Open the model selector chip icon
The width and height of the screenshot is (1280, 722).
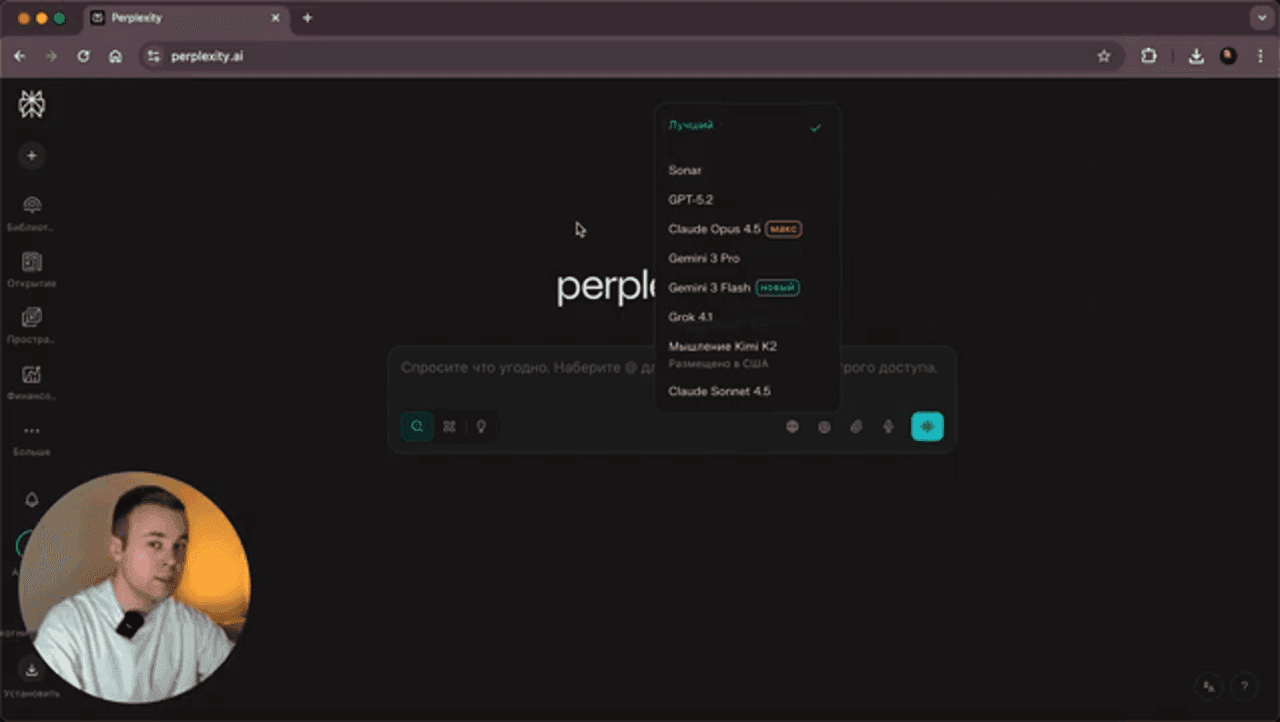click(x=824, y=427)
